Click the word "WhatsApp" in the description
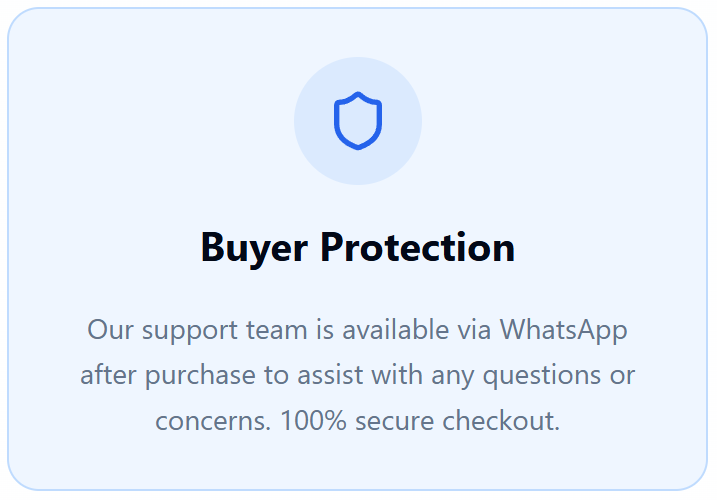 tap(564, 329)
